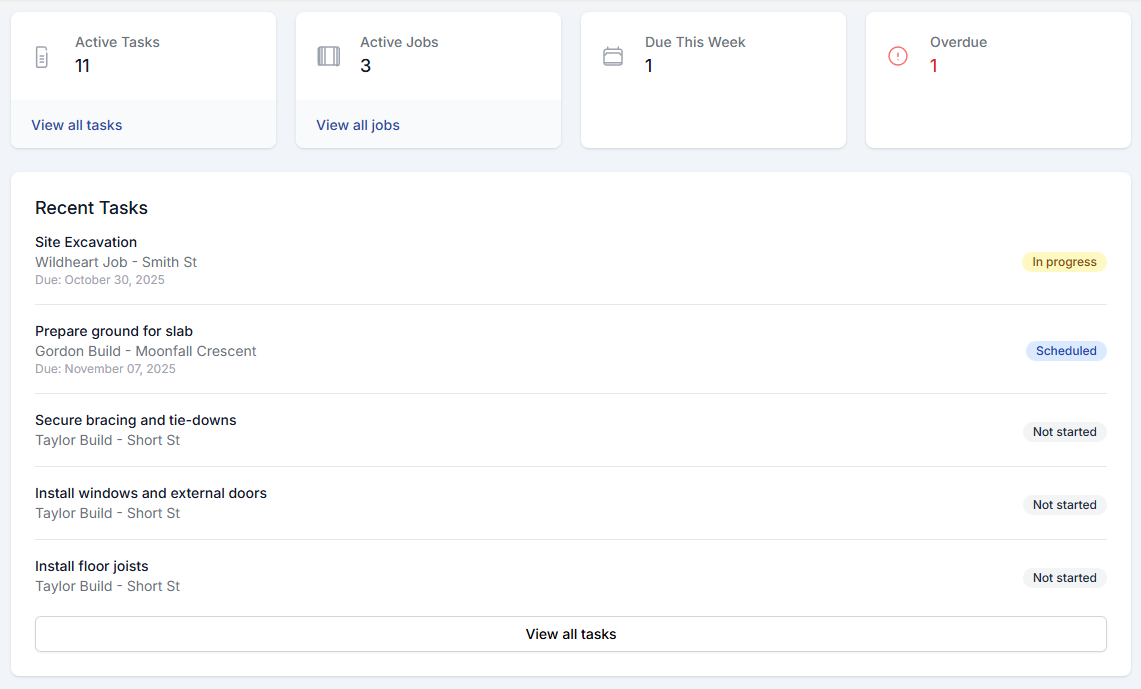
Task: Click the Scheduled status badge
Action: point(1066,351)
